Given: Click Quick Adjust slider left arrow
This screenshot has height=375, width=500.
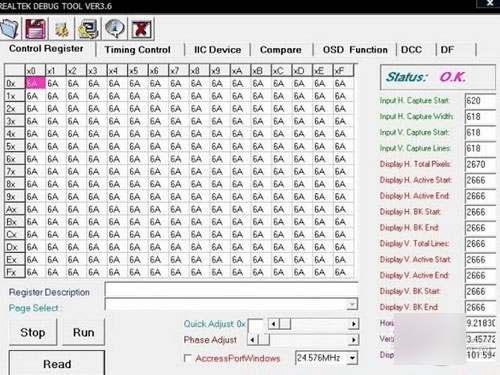Looking at the screenshot, I should point(274,324).
